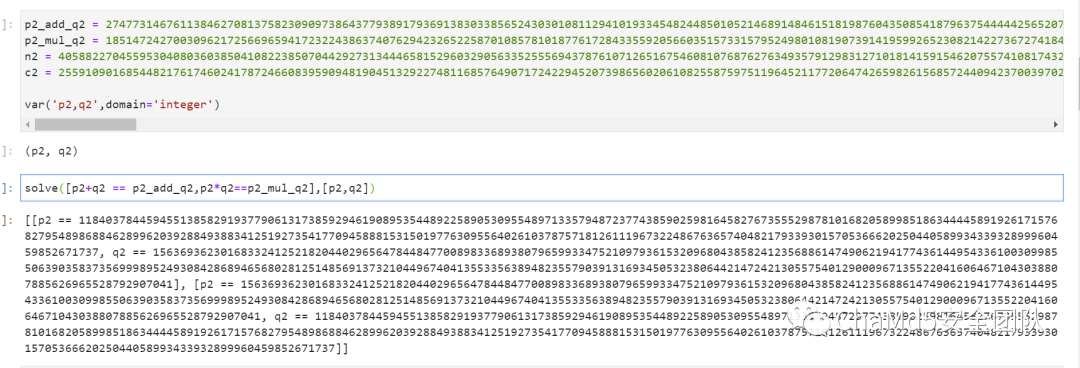The height and width of the screenshot is (368, 1080).
Task: Click the horizontal scrollbar thumb in the code cell
Action: [85, 125]
